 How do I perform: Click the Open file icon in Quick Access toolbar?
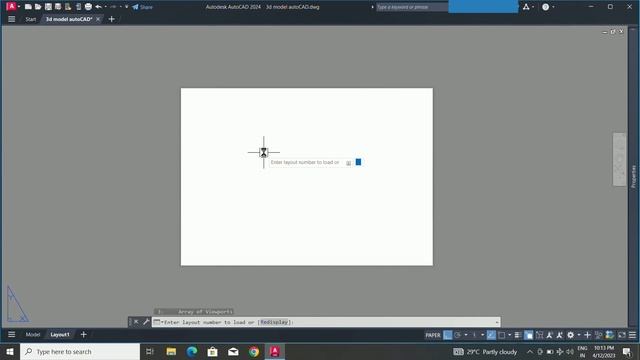[x=38, y=7]
